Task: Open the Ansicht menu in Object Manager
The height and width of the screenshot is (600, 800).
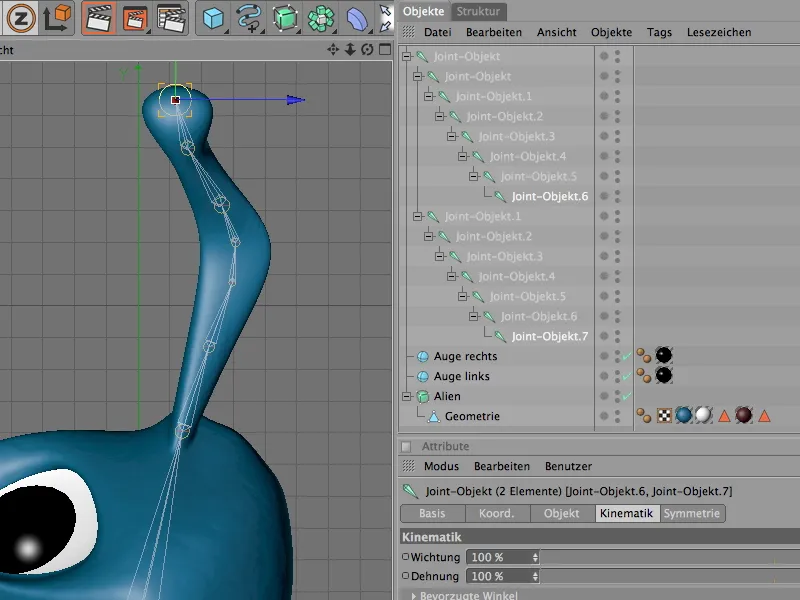Action: pos(557,32)
